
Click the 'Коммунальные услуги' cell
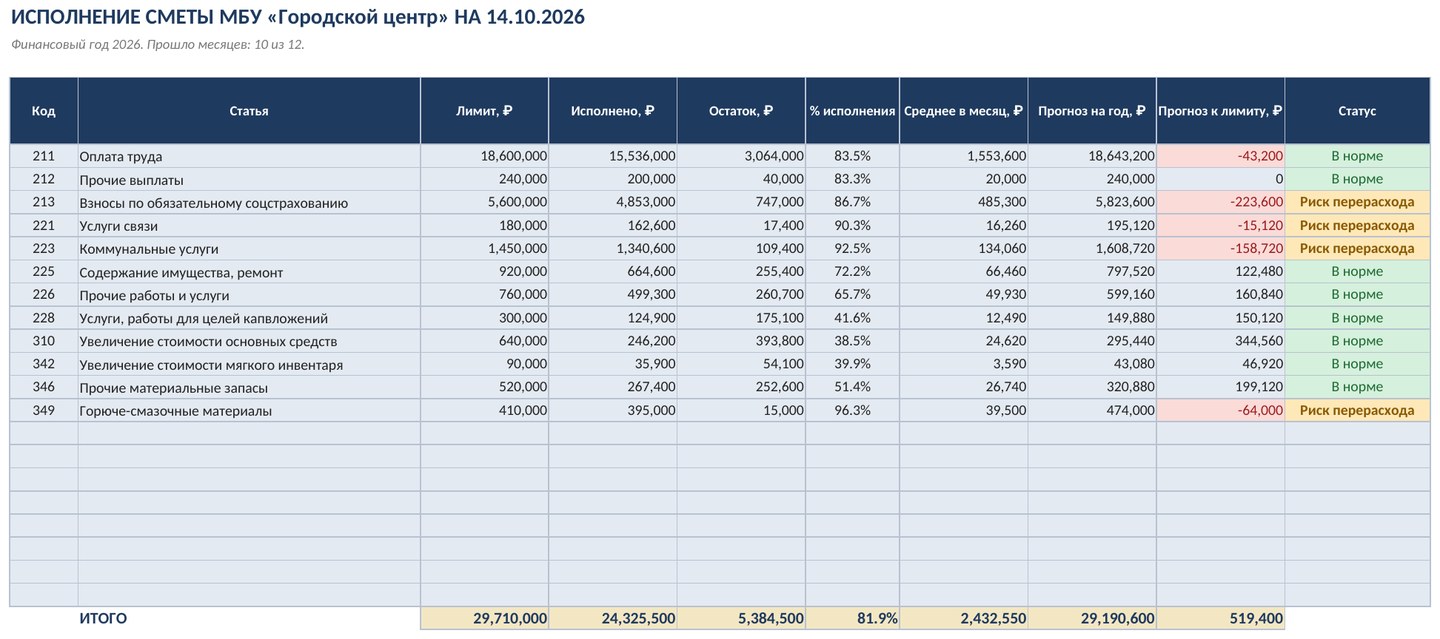[249, 248]
